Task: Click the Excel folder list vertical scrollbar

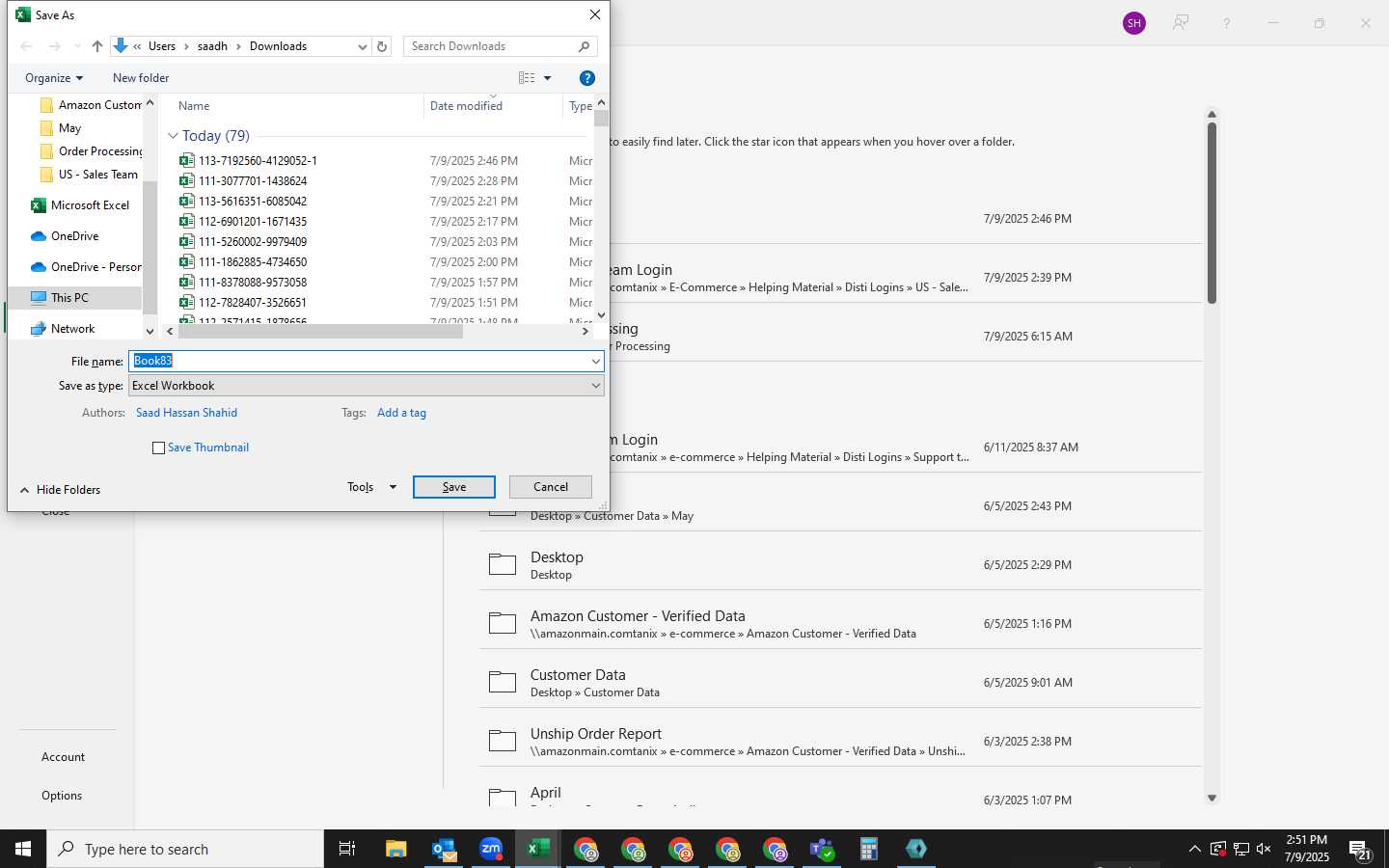Action: click(x=1212, y=212)
